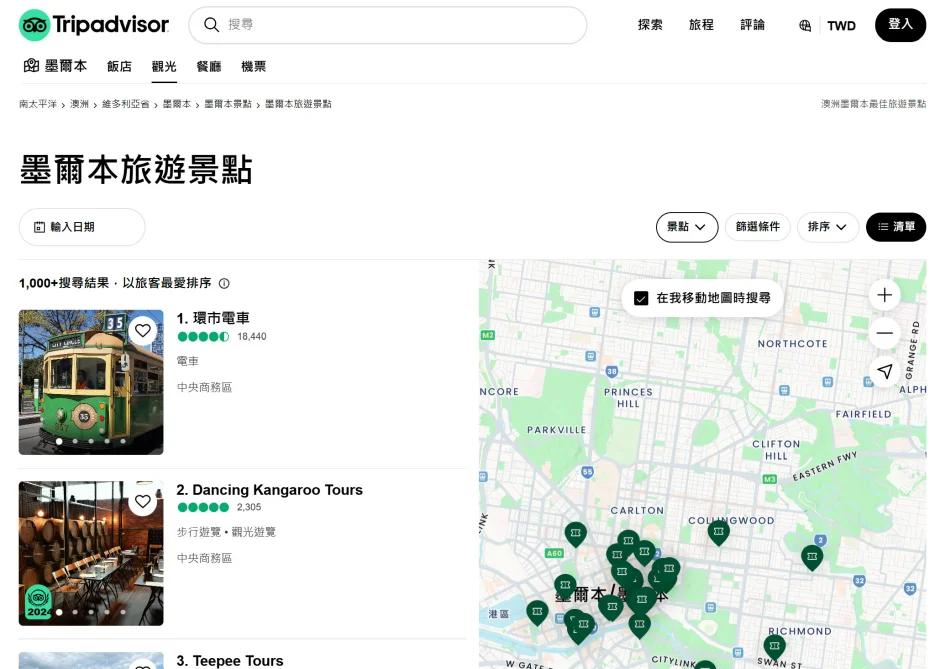Screen dimensions: 950x669
Task: Select the 飯店 tab
Action: (x=119, y=66)
